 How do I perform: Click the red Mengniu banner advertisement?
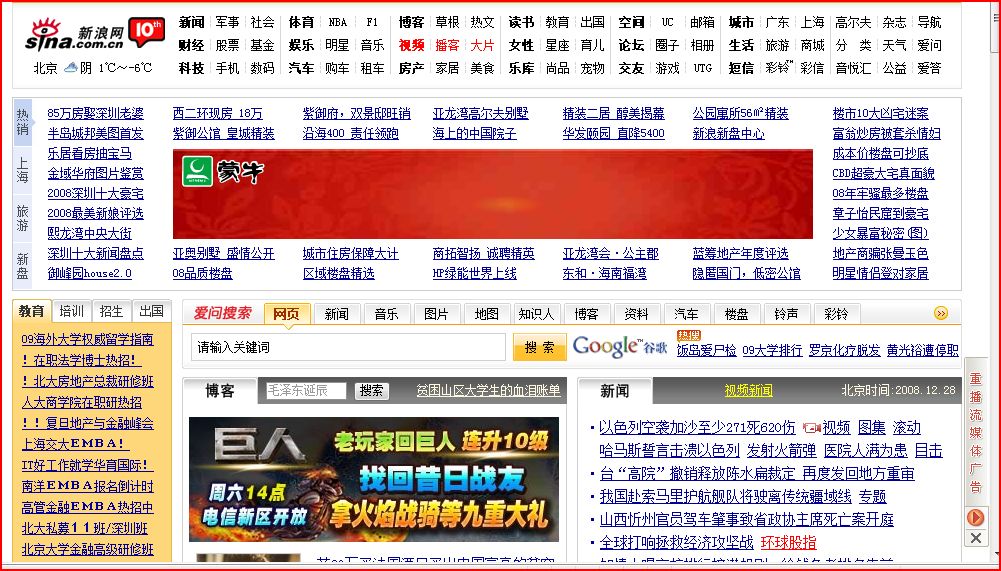pos(493,194)
